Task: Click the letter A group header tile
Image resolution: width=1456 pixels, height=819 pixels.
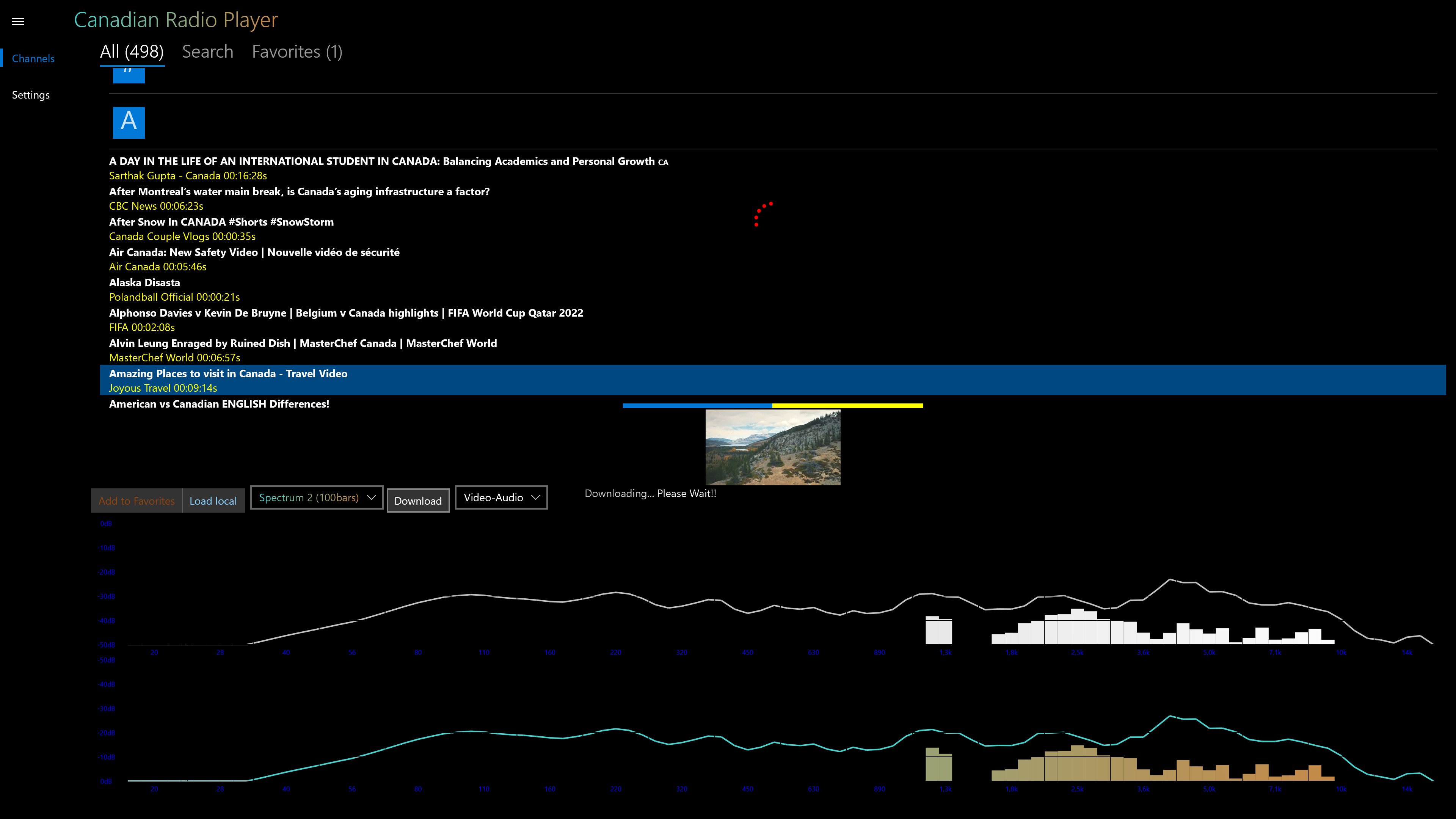Action: 129,122
